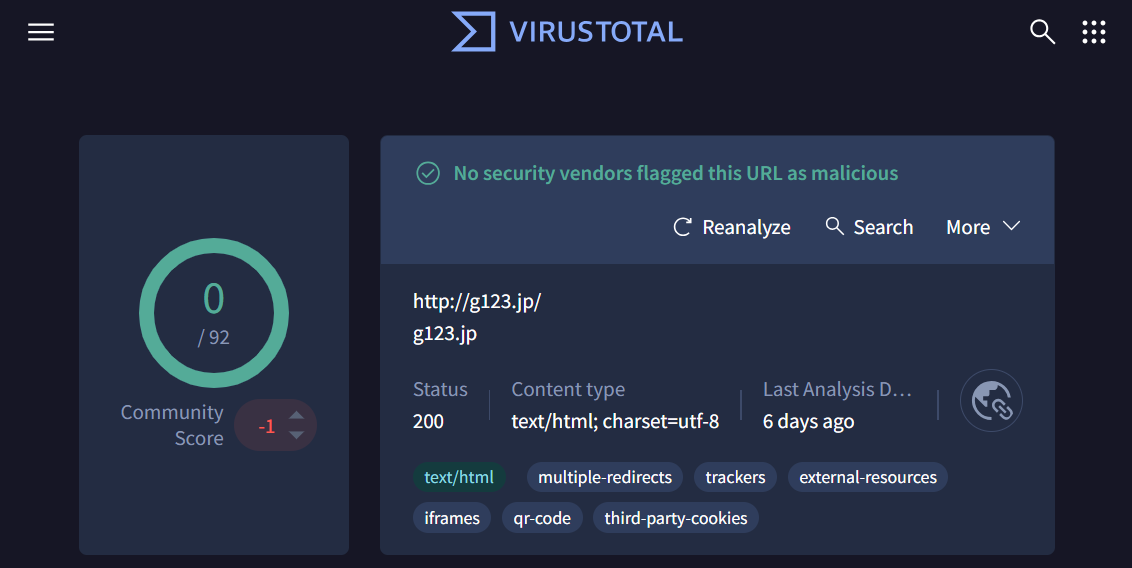Viewport: 1132px width, 568px height.
Task: Open the apps grid menu
Action: 1094,32
